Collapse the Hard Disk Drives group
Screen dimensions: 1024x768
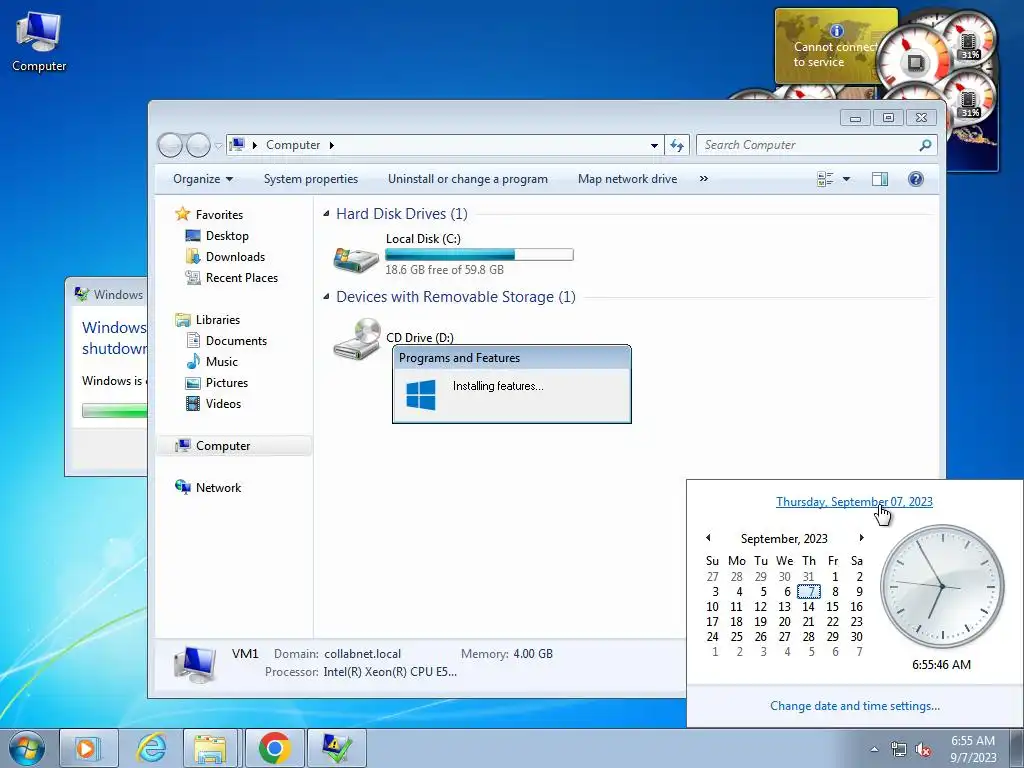click(326, 214)
